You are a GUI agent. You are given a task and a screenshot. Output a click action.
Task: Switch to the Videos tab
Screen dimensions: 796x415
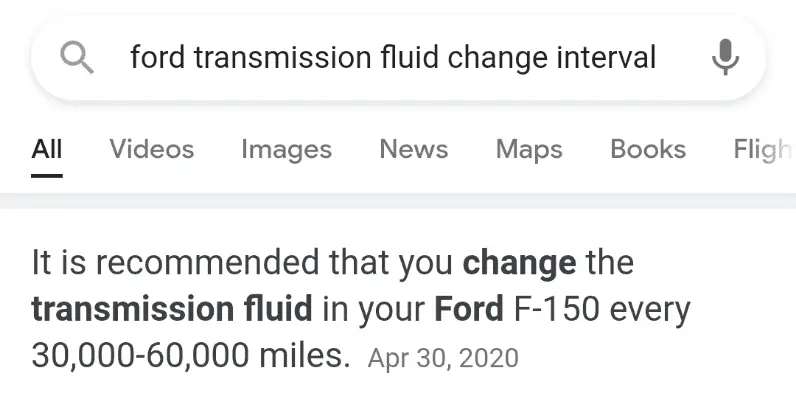point(152,150)
